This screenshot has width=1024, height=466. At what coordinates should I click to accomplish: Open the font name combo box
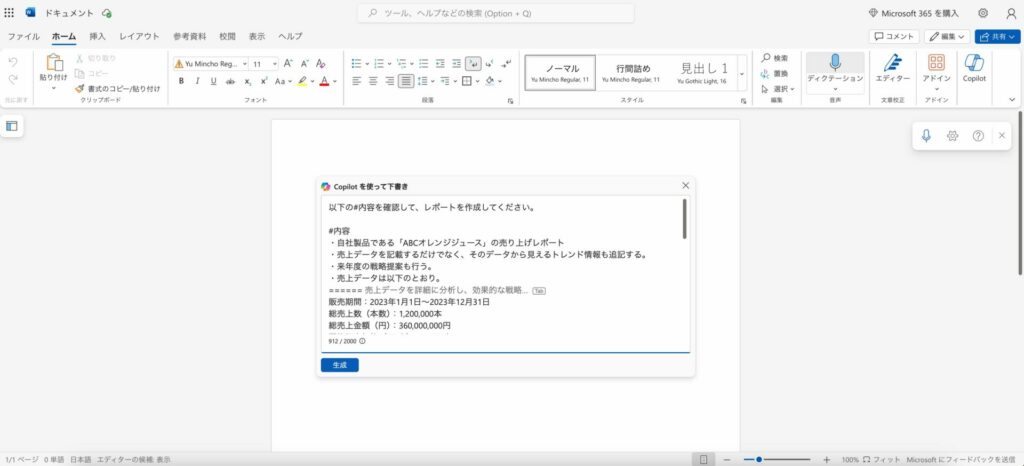click(211, 64)
